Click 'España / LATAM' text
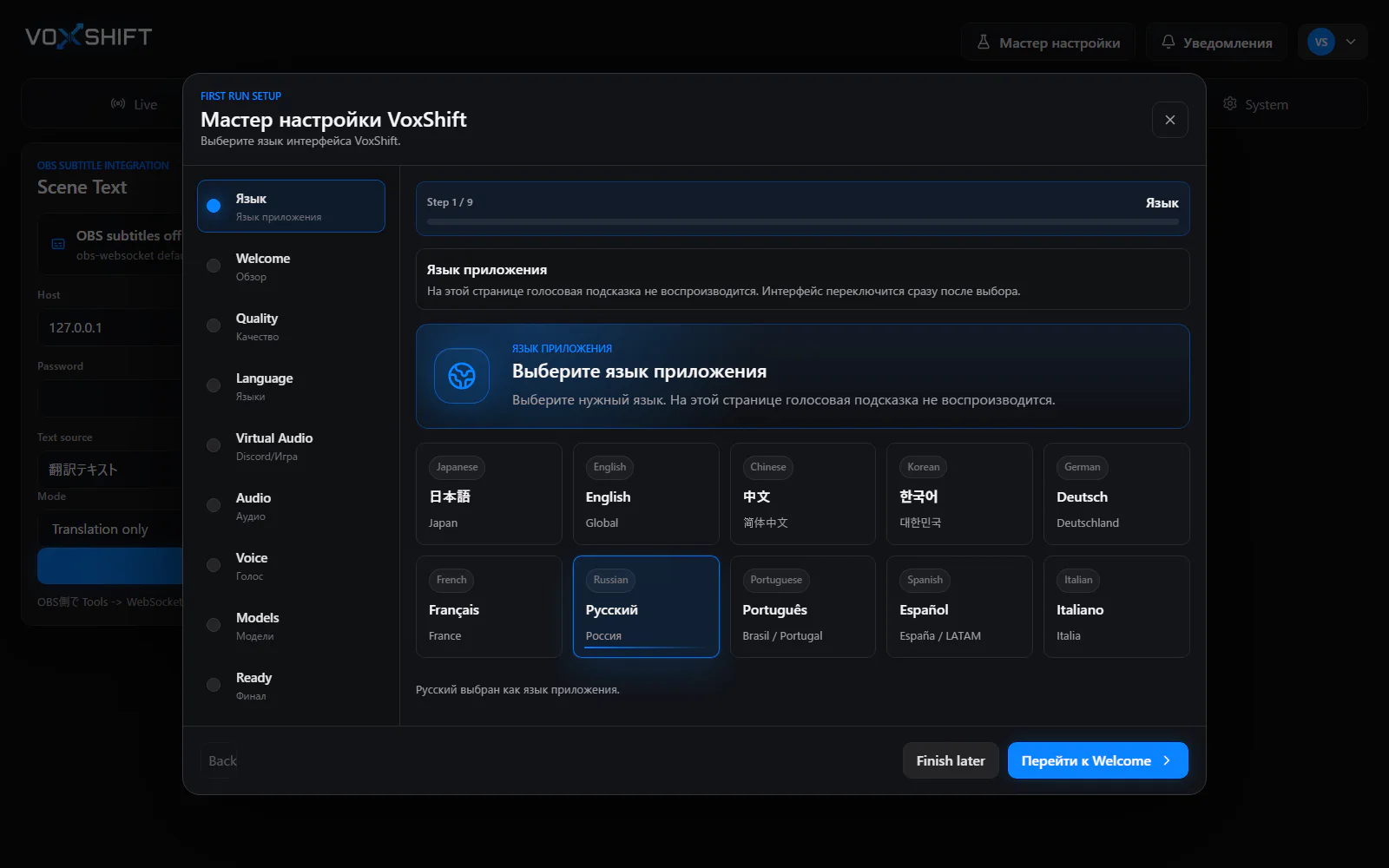Screen dimensions: 1389x868 (x=940, y=636)
